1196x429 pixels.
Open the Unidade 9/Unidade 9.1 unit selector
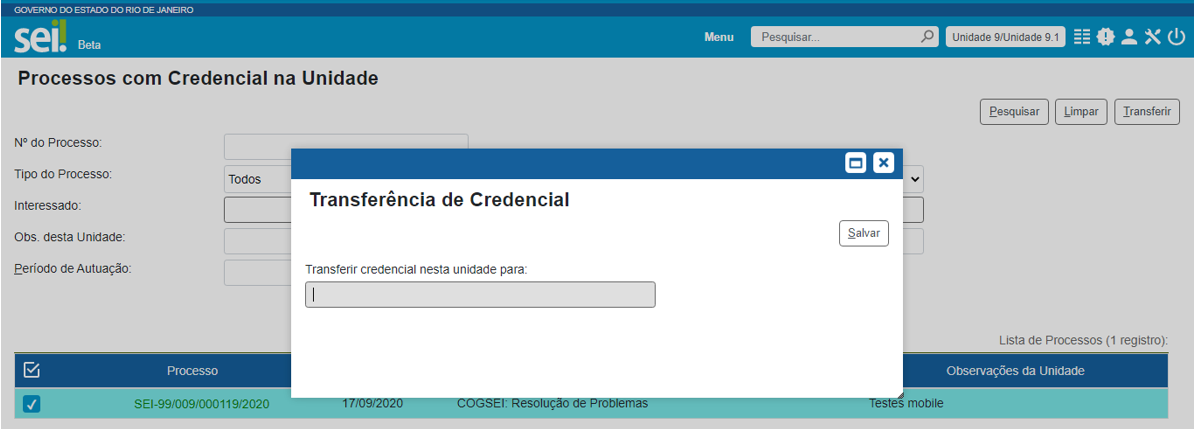coord(1005,37)
